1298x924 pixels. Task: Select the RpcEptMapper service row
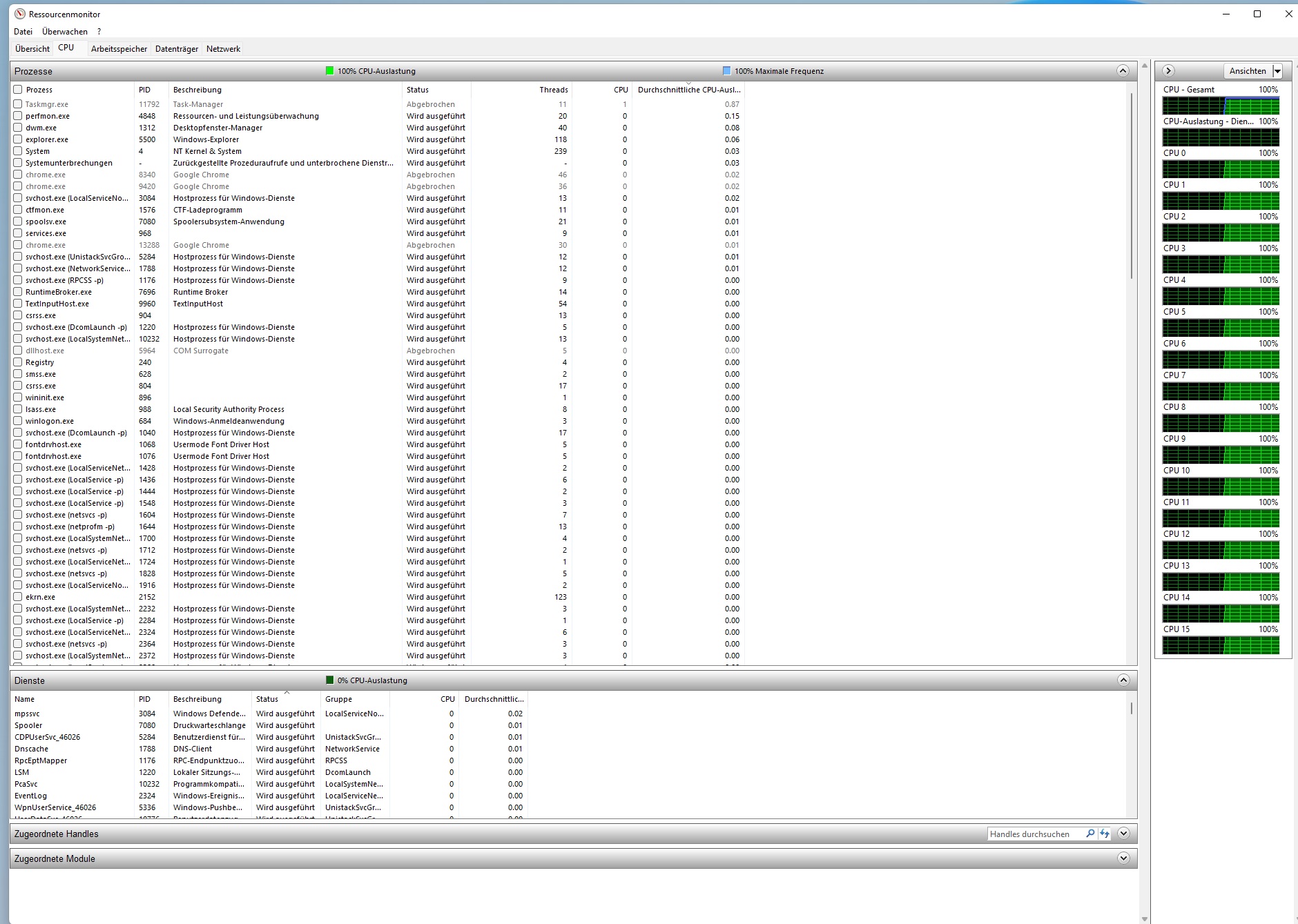tap(269, 760)
